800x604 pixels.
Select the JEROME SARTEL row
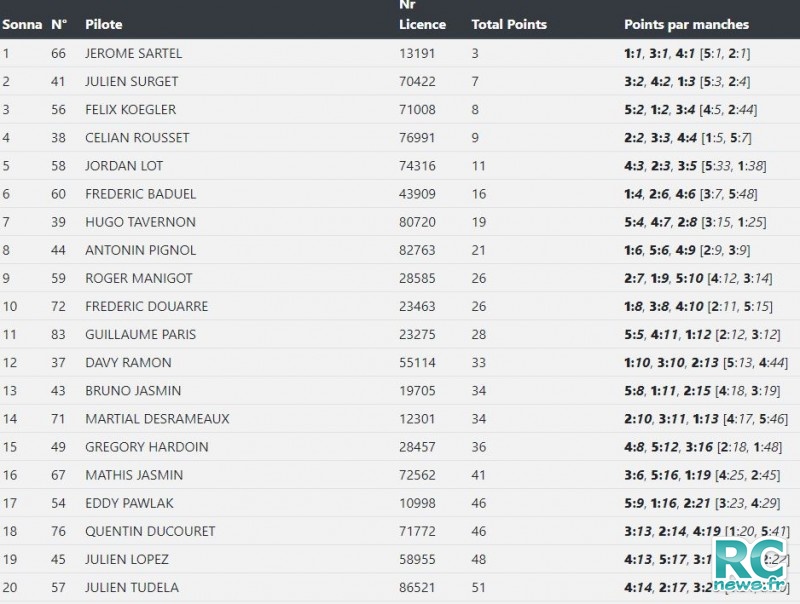pos(400,53)
